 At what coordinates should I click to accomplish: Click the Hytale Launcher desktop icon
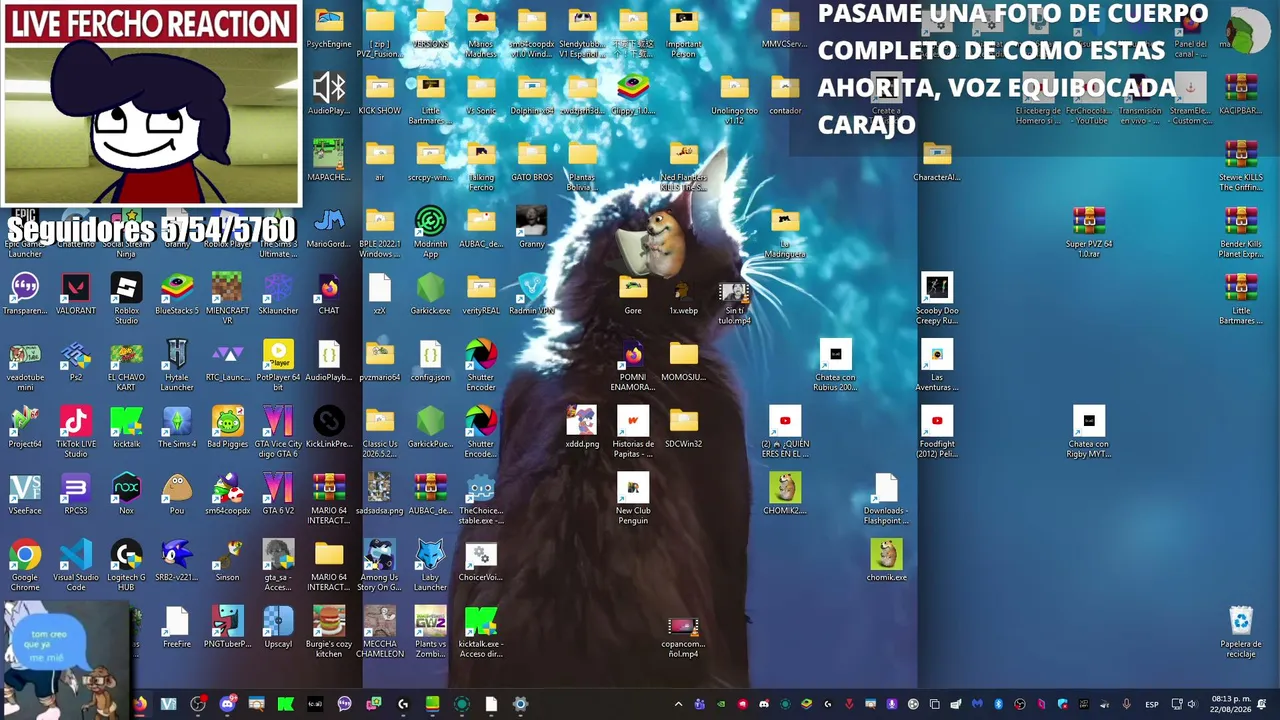177,365
